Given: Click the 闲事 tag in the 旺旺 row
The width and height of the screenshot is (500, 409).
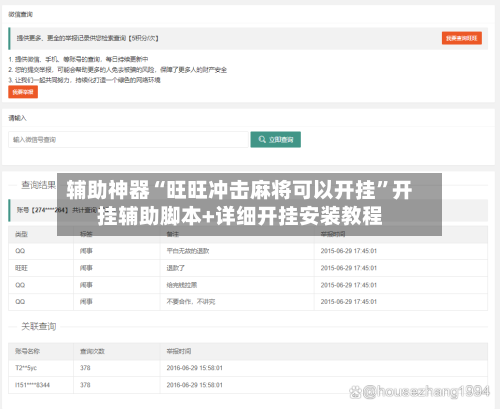Looking at the screenshot, I should pyautogui.click(x=86, y=268).
